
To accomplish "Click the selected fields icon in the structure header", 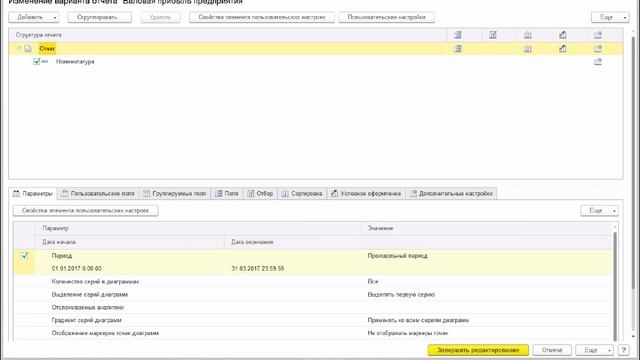I will point(458,35).
